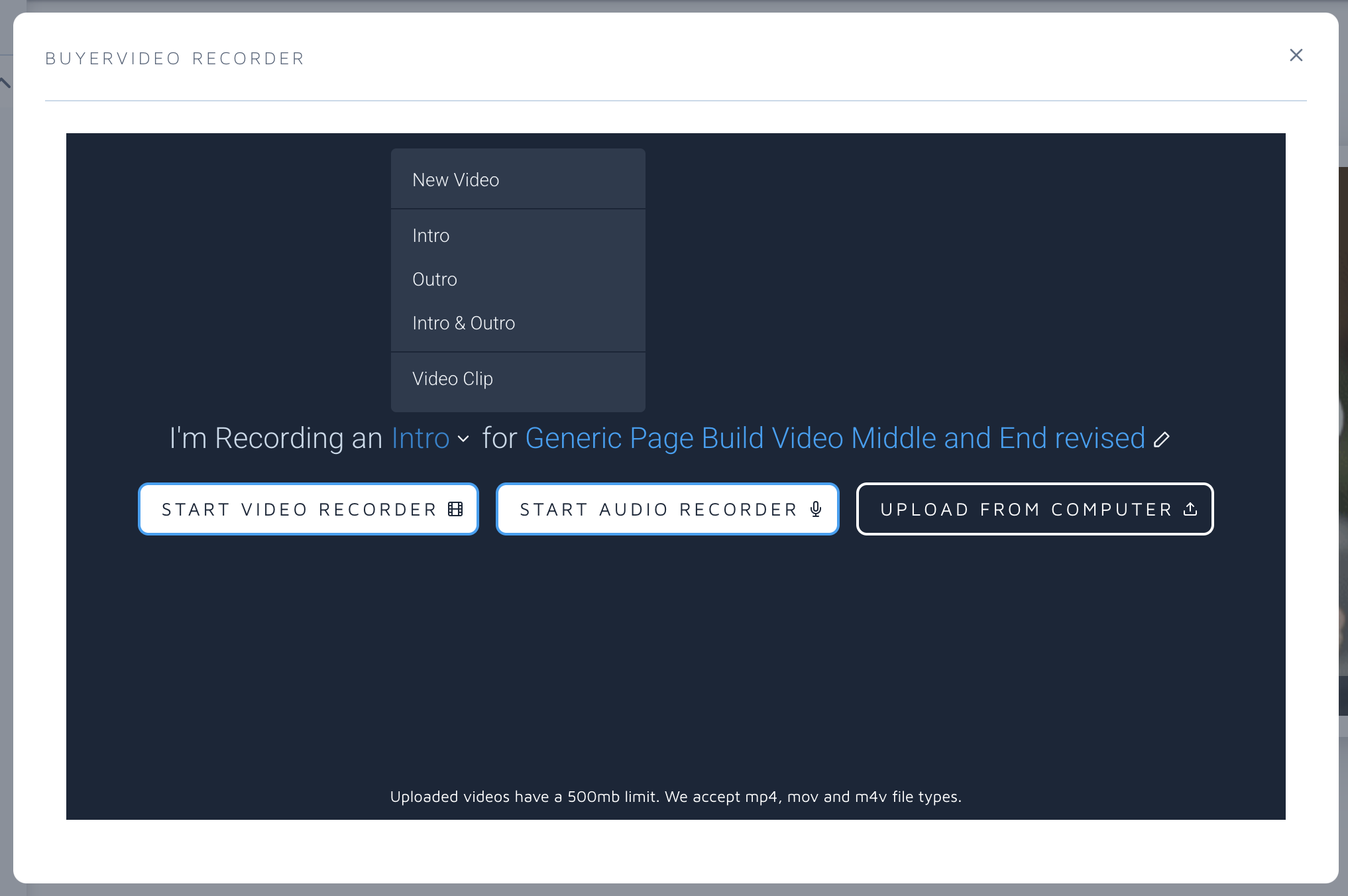Upload a video from computer
Screen dimensions: 1348x896
tap(1035, 509)
